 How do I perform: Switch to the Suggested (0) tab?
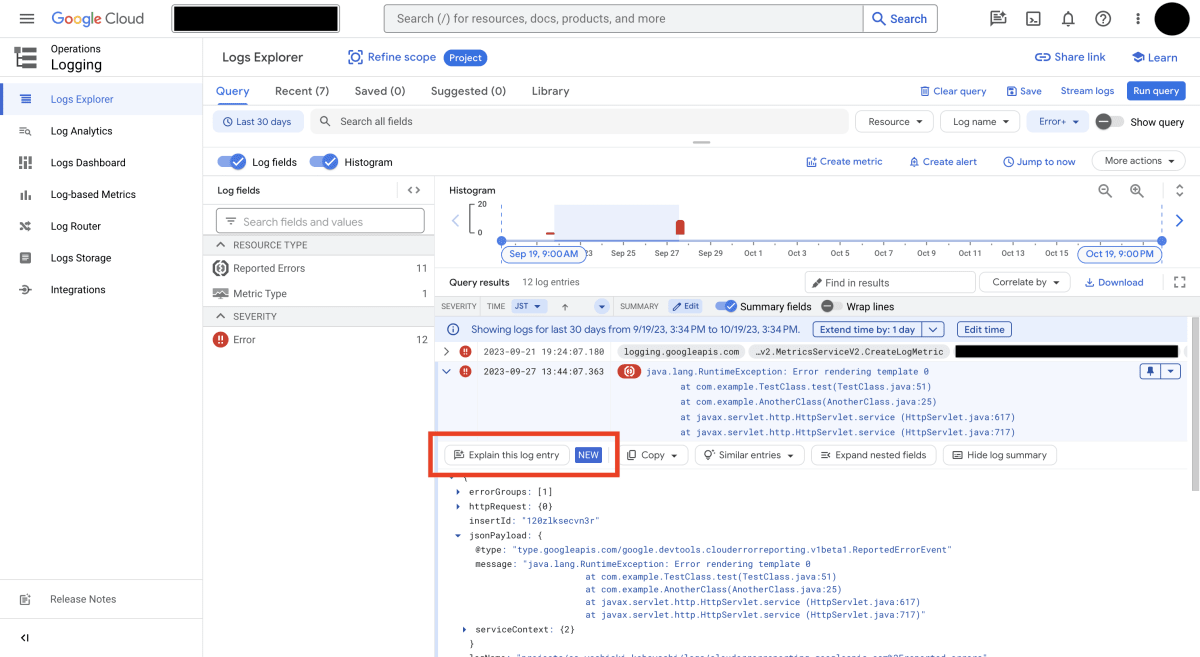click(468, 91)
